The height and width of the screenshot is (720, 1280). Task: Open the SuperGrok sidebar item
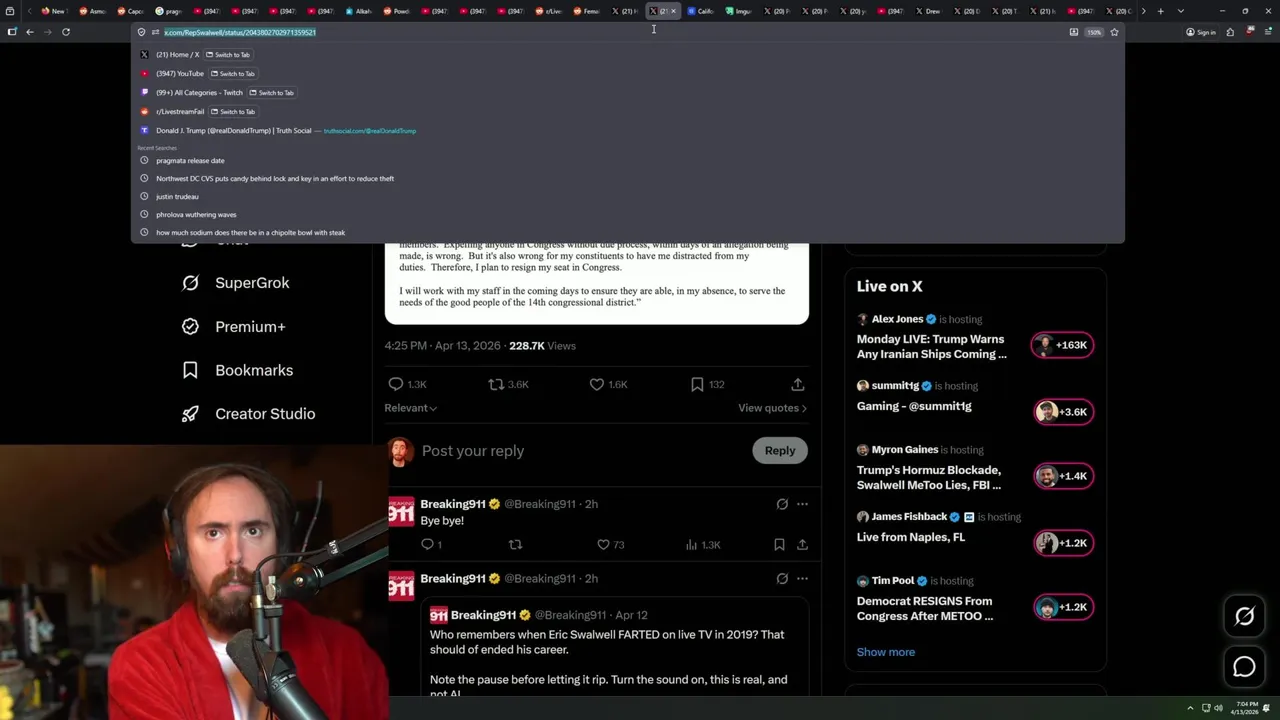(236, 283)
